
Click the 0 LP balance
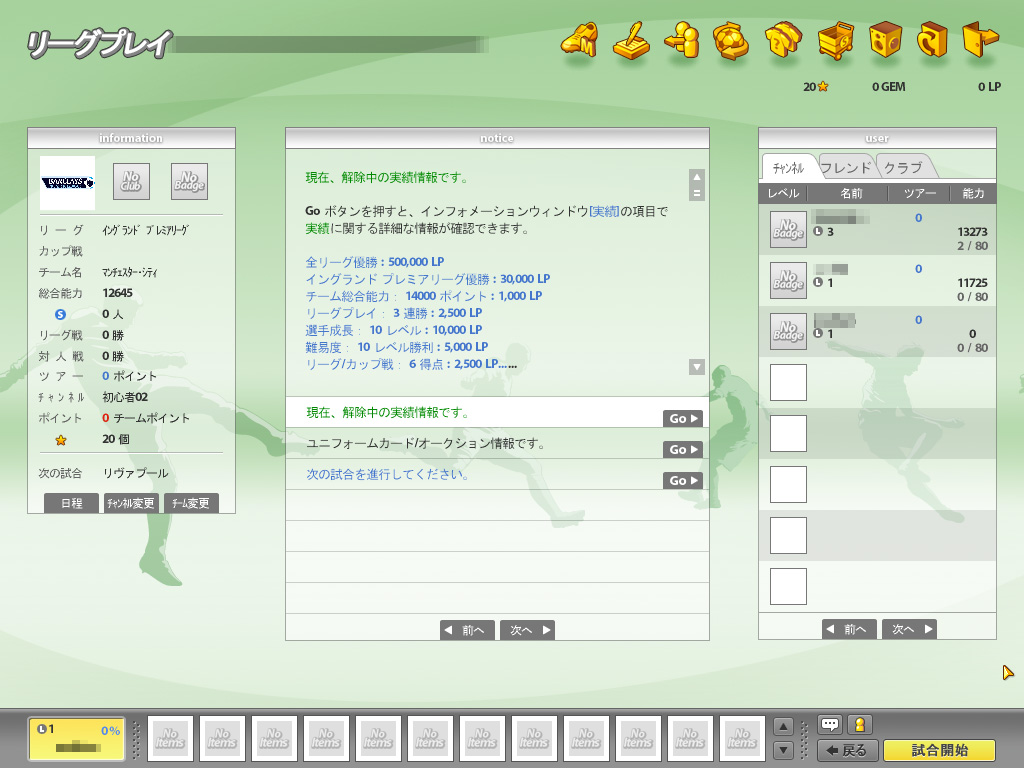tap(989, 86)
